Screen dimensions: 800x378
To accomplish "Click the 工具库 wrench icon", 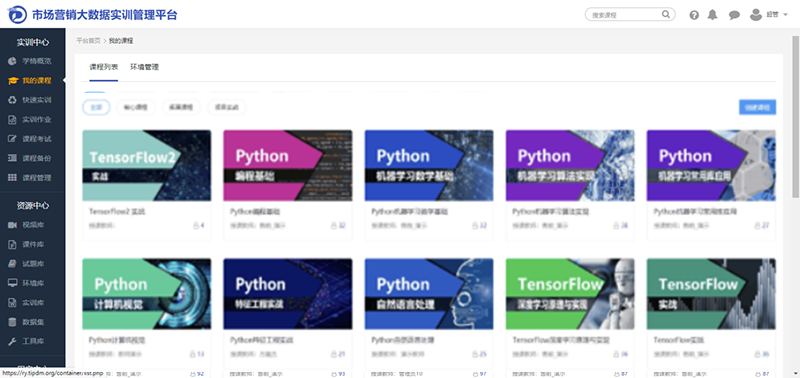I will tap(13, 341).
